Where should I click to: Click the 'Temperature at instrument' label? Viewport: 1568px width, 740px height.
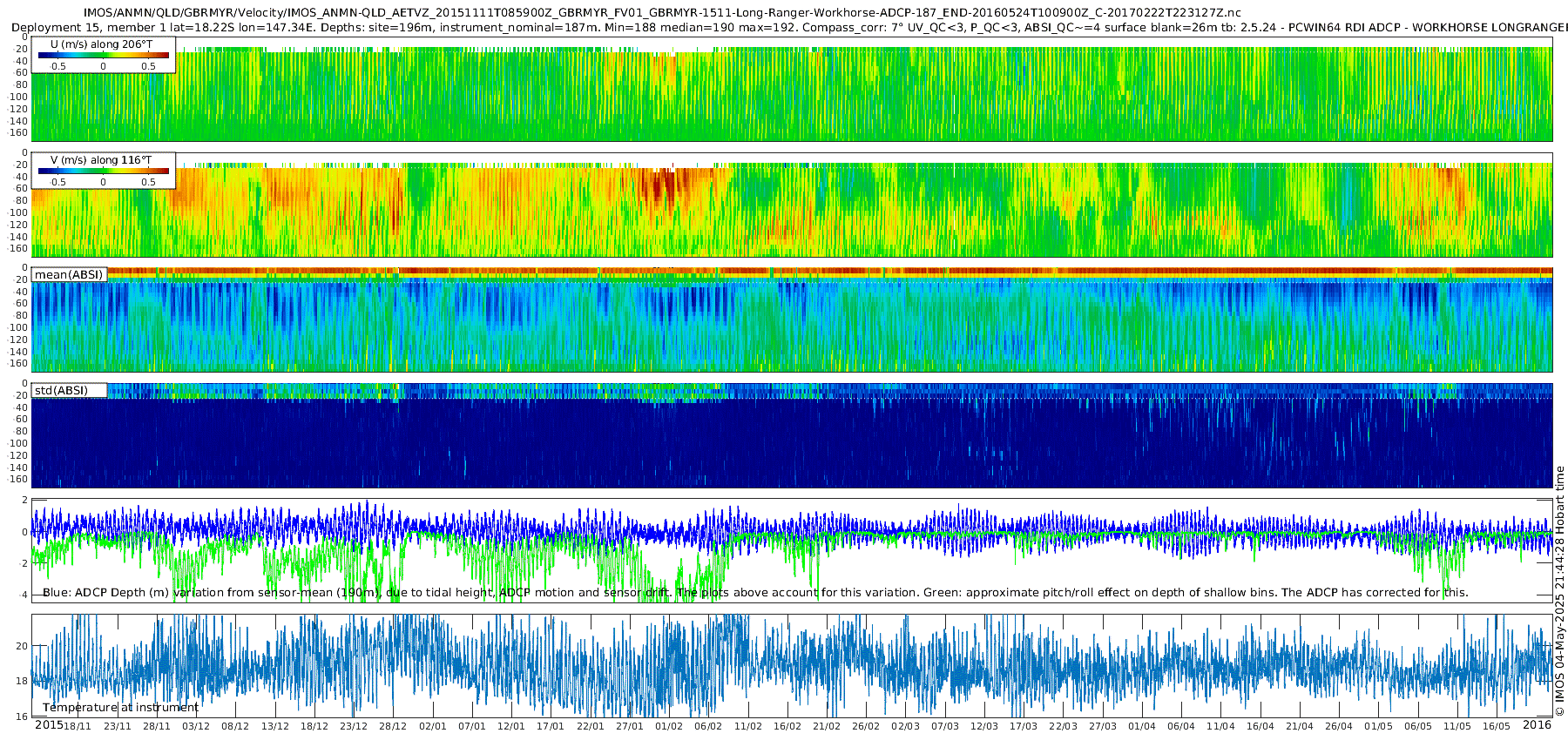[121, 708]
